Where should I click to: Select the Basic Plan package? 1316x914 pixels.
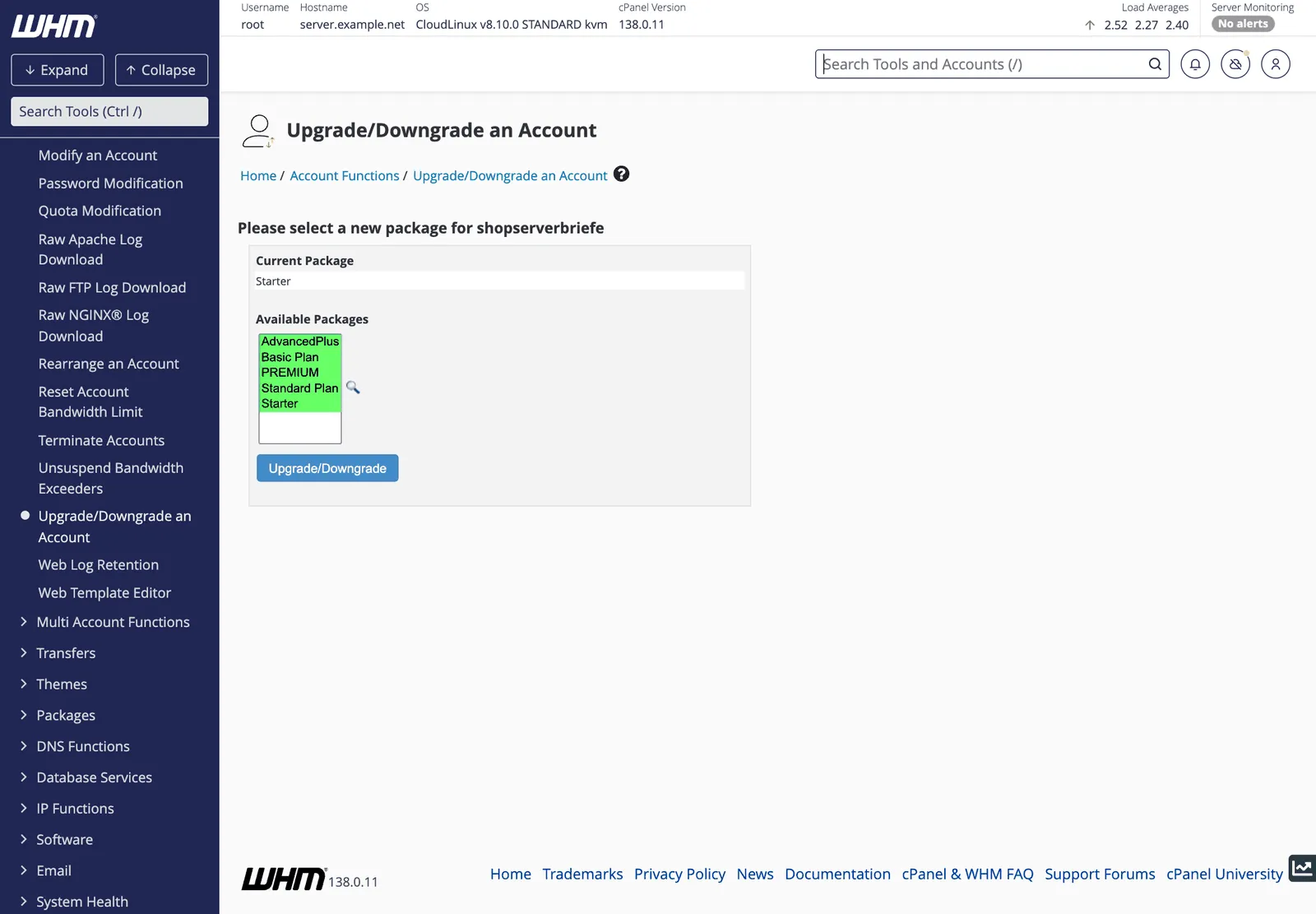point(300,357)
